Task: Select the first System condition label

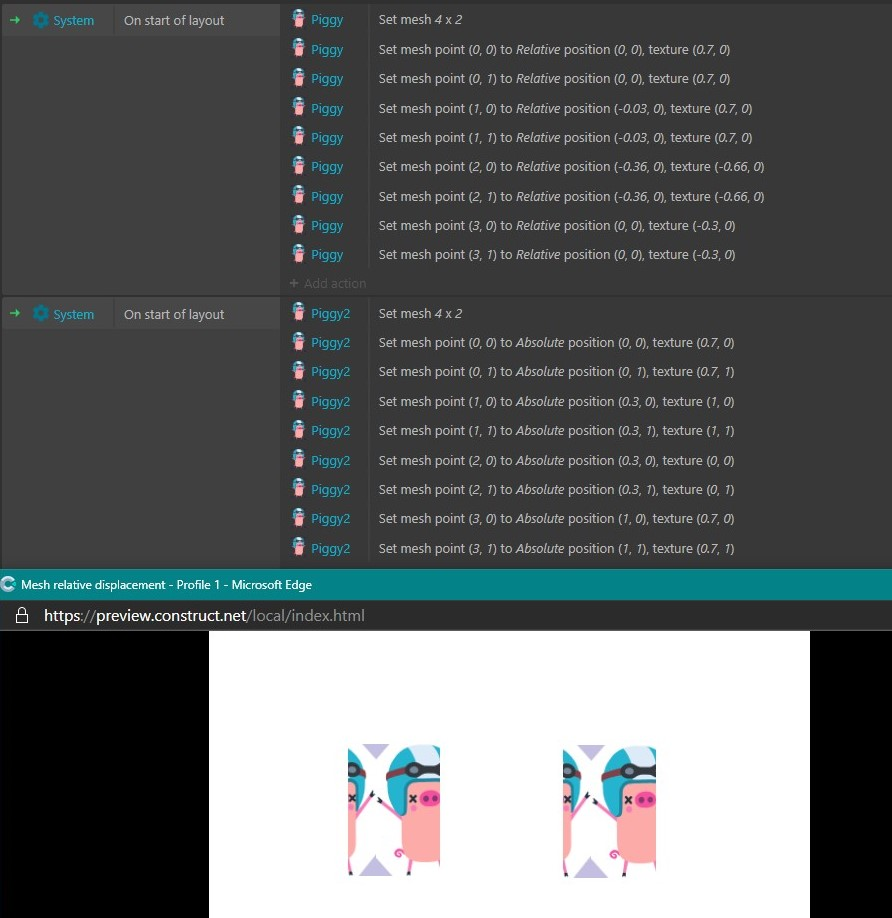Action: tap(74, 20)
